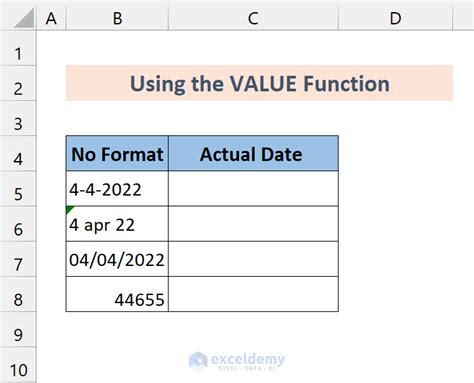
Task: Select the 'Actual Date' header cell
Action: coord(253,154)
